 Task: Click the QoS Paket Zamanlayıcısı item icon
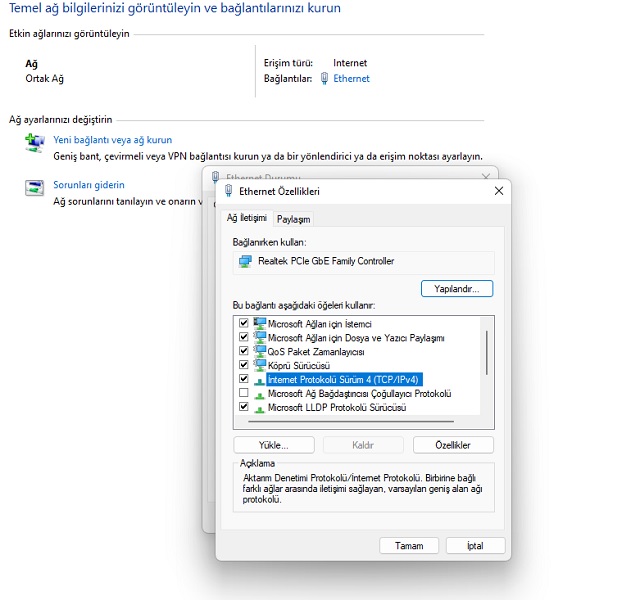[260, 352]
